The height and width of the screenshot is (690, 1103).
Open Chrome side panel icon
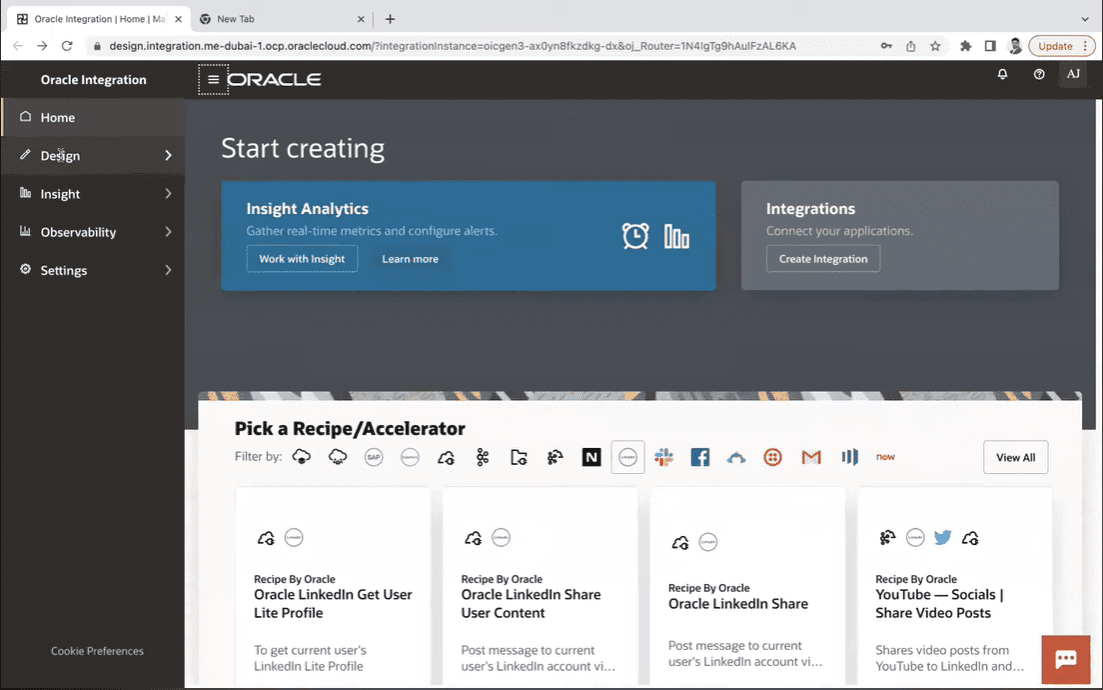pos(990,46)
